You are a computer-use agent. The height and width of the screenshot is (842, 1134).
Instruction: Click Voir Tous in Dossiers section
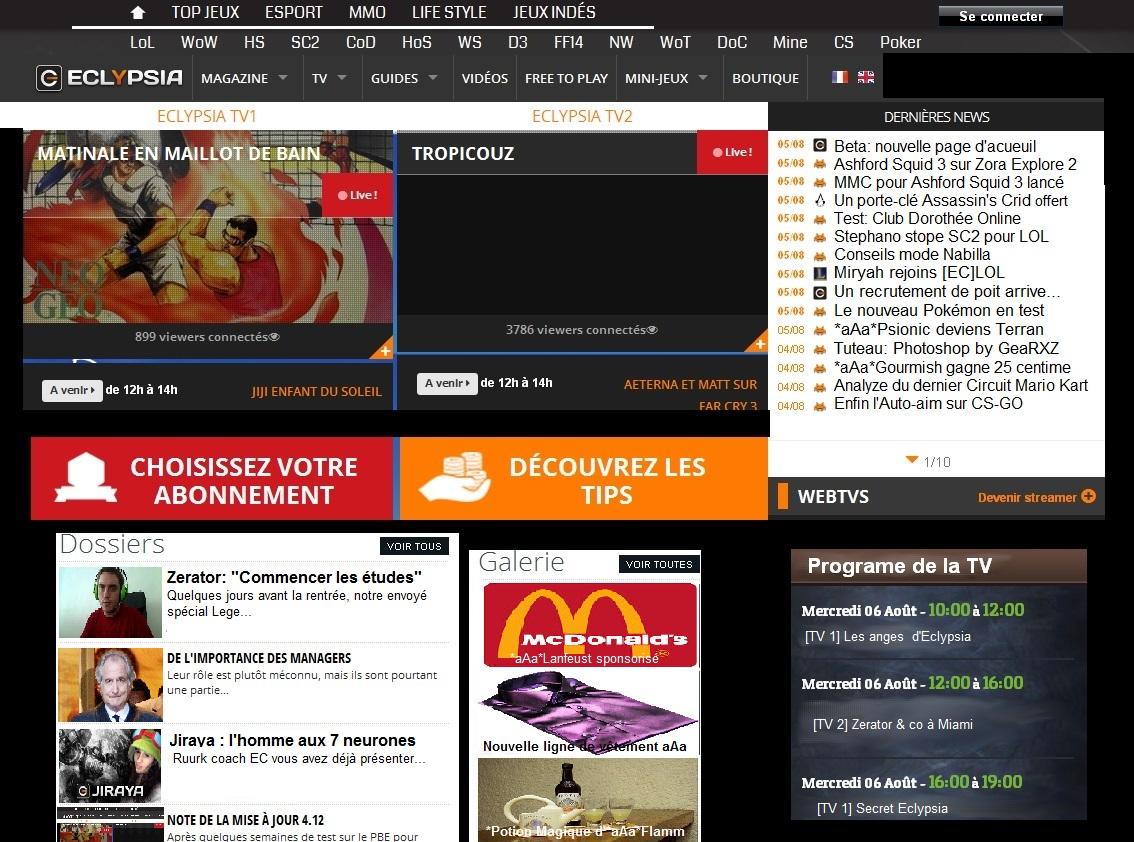(x=414, y=546)
